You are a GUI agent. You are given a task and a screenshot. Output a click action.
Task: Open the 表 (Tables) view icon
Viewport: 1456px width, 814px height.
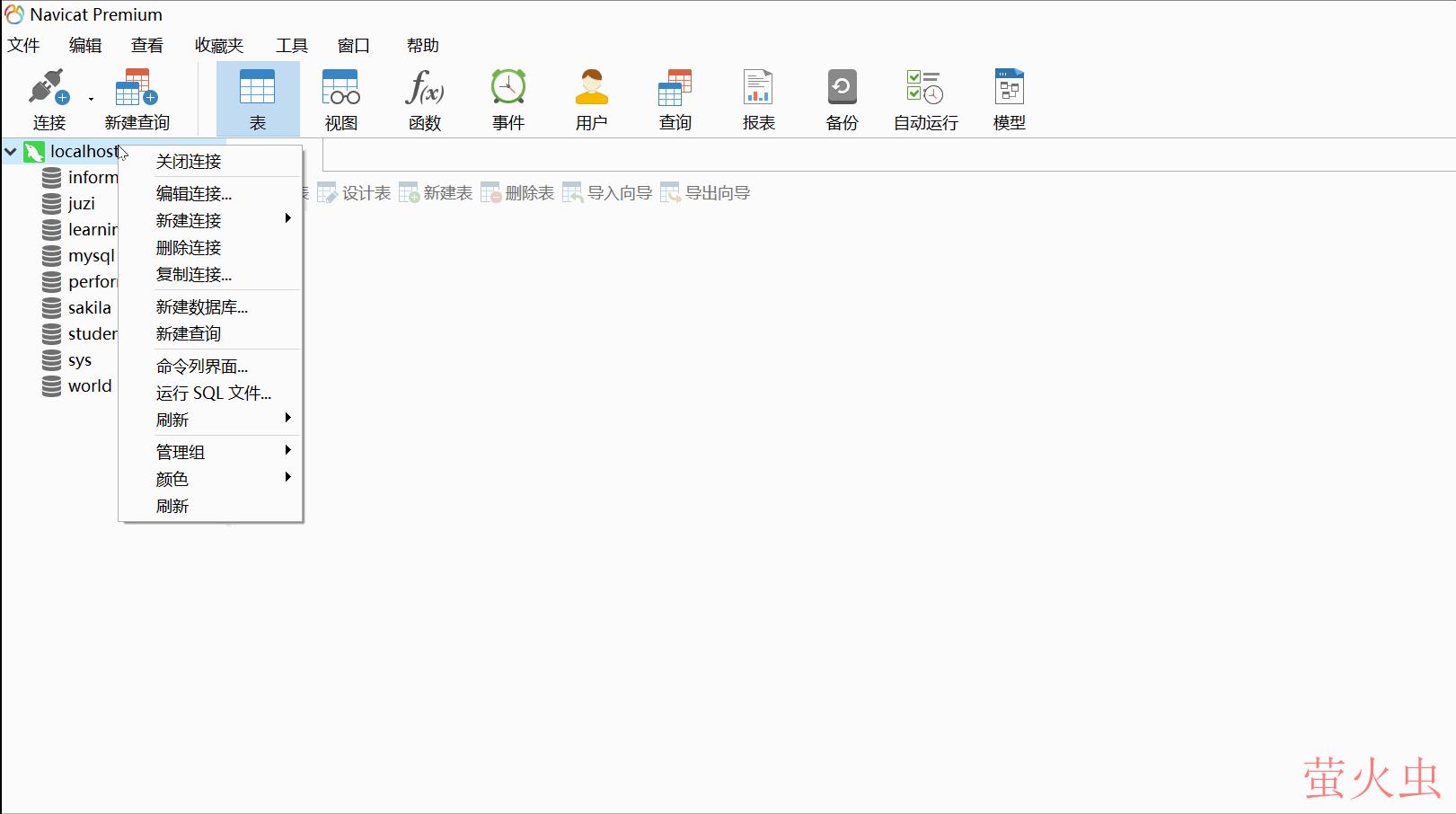tap(257, 97)
